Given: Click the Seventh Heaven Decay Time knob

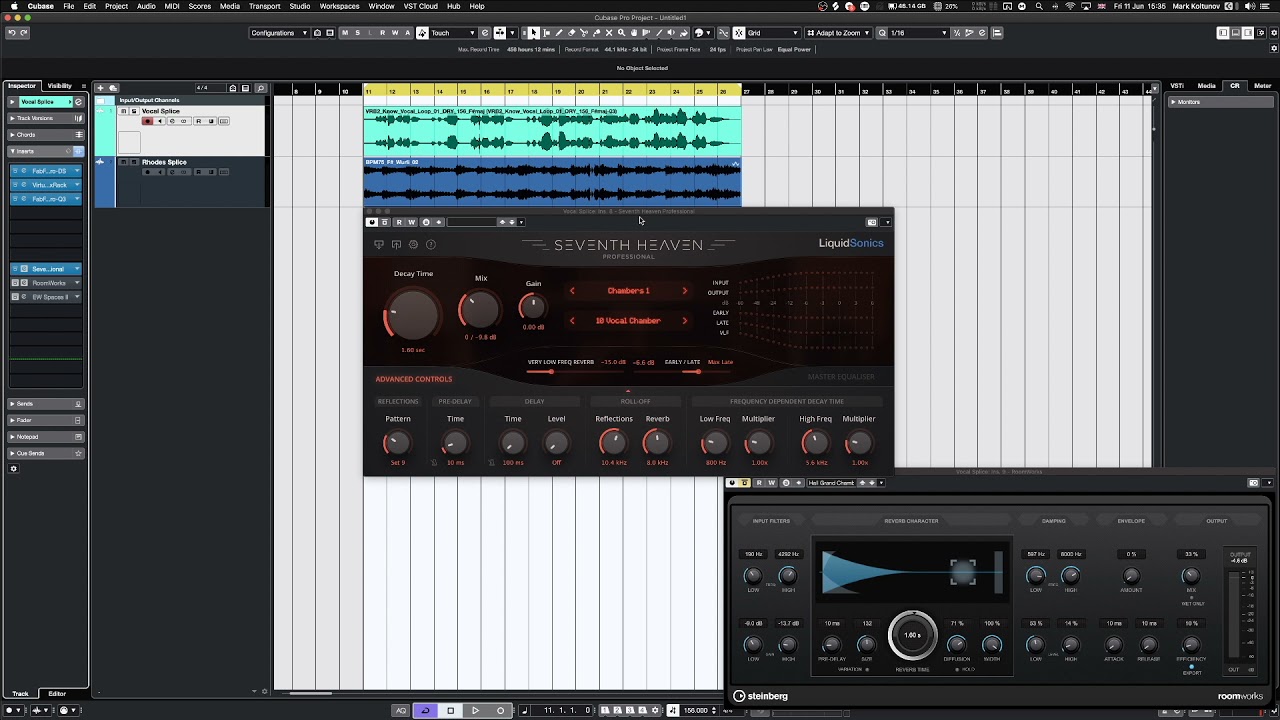Looking at the screenshot, I should 412,314.
